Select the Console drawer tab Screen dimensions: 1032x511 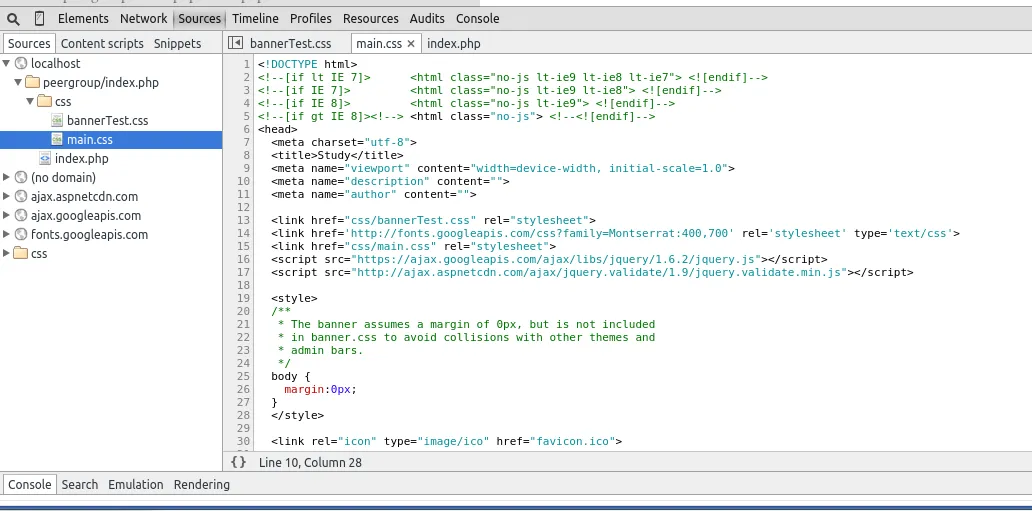(30, 485)
